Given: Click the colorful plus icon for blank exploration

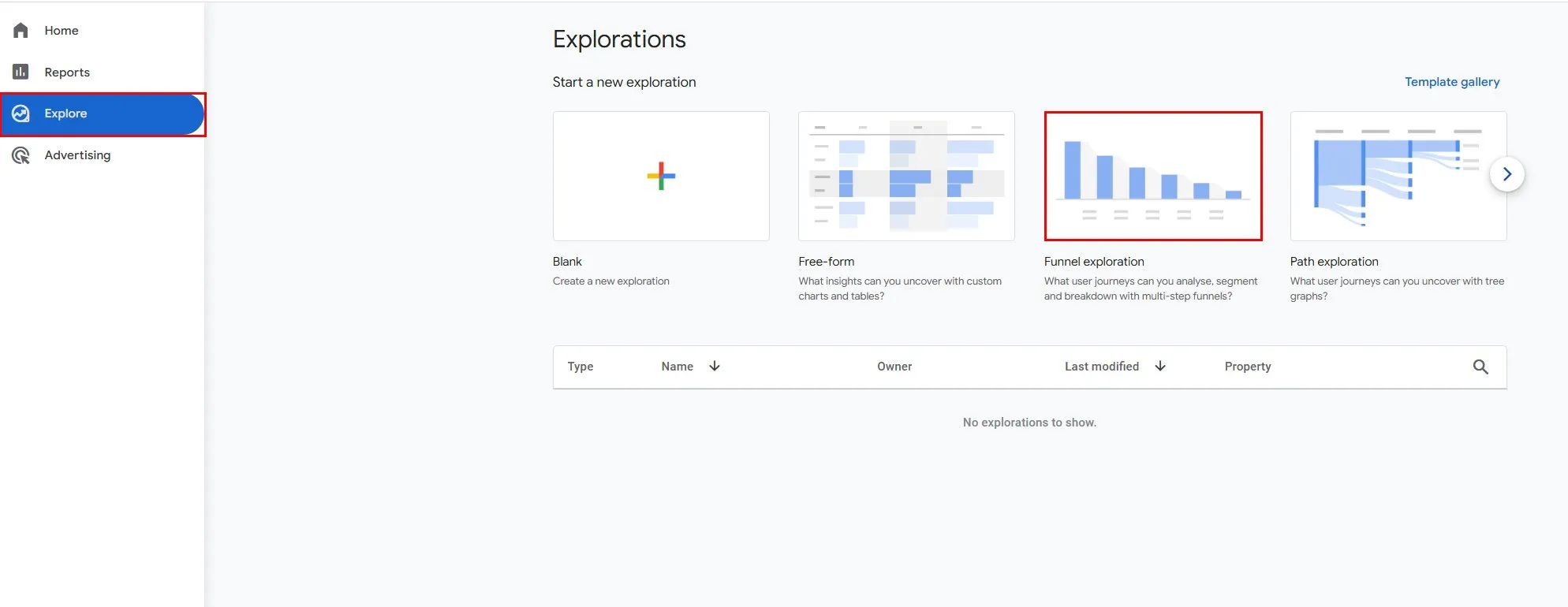Looking at the screenshot, I should pos(661,176).
